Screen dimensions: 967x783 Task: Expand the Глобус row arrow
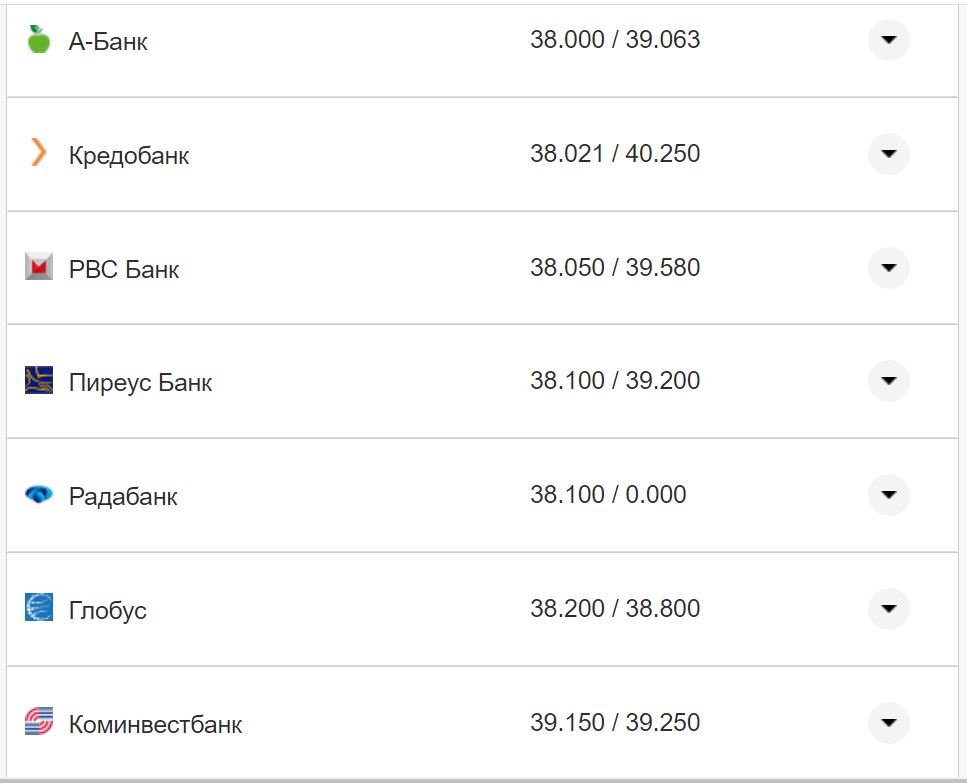(888, 609)
